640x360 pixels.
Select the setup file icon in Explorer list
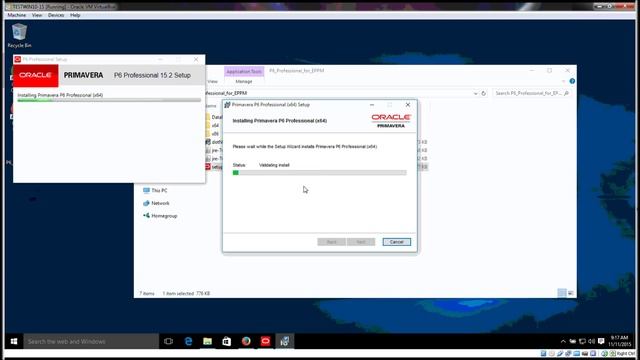208,167
